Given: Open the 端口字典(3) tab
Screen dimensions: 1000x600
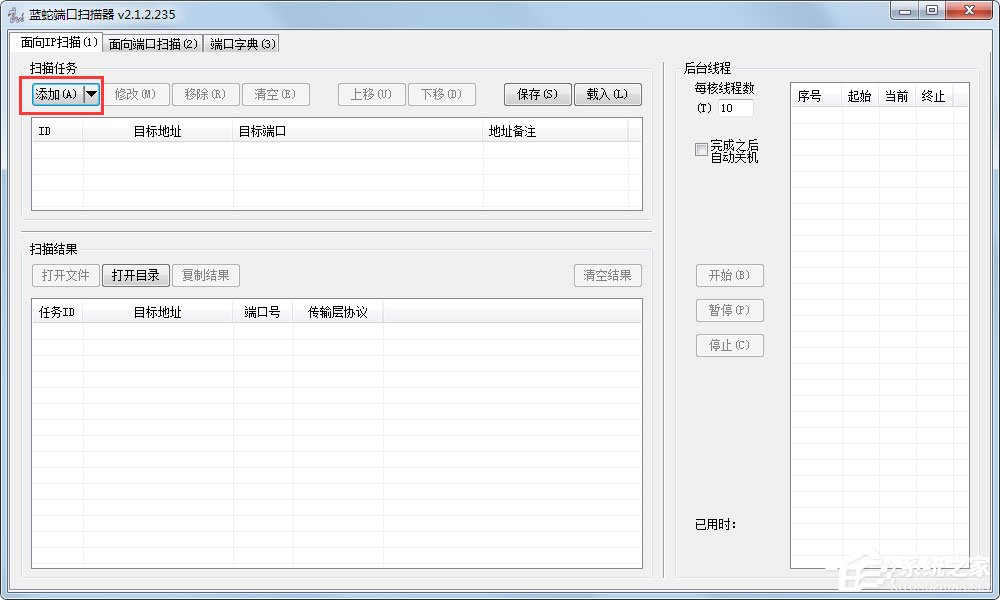Looking at the screenshot, I should (x=242, y=44).
